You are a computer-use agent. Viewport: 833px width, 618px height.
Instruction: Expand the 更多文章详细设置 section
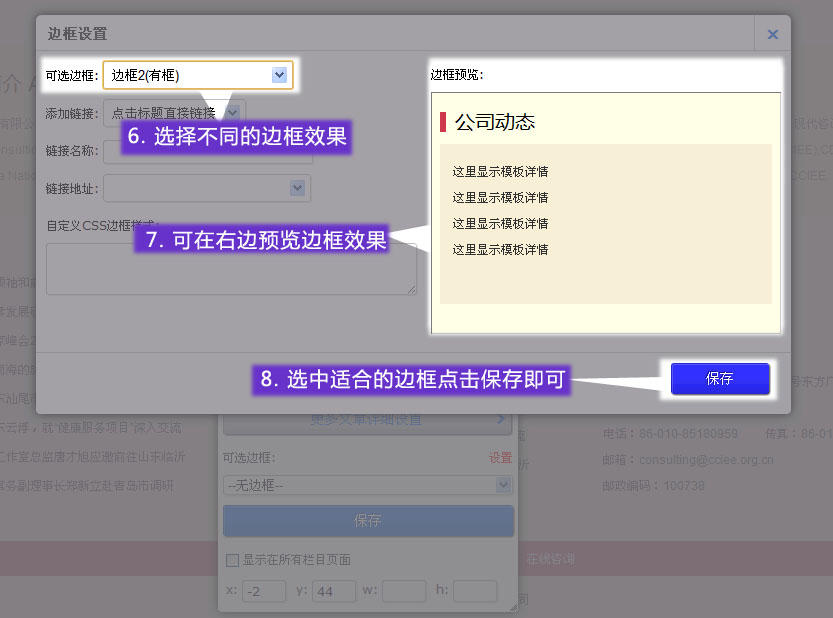[x=367, y=421]
